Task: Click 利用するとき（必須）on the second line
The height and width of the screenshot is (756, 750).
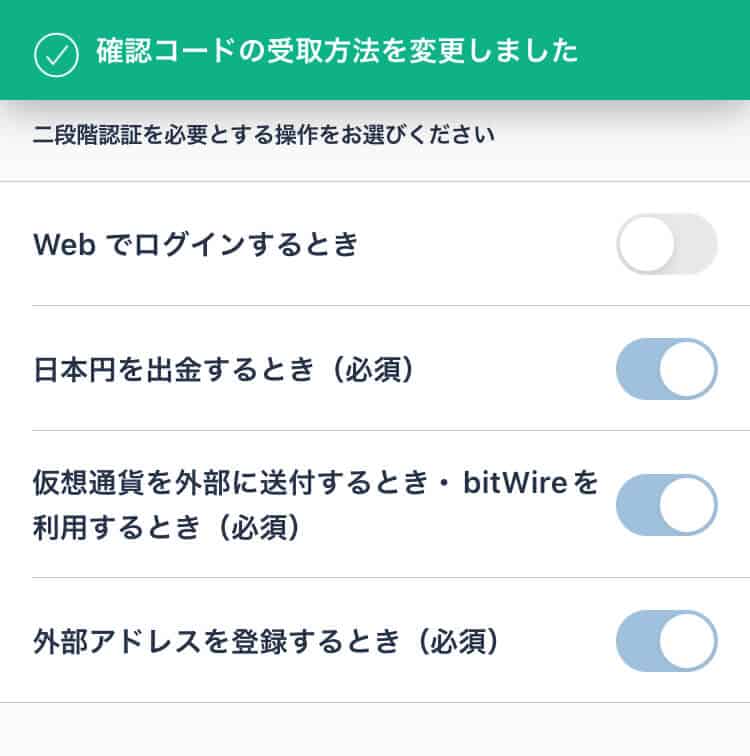Action: point(168,527)
